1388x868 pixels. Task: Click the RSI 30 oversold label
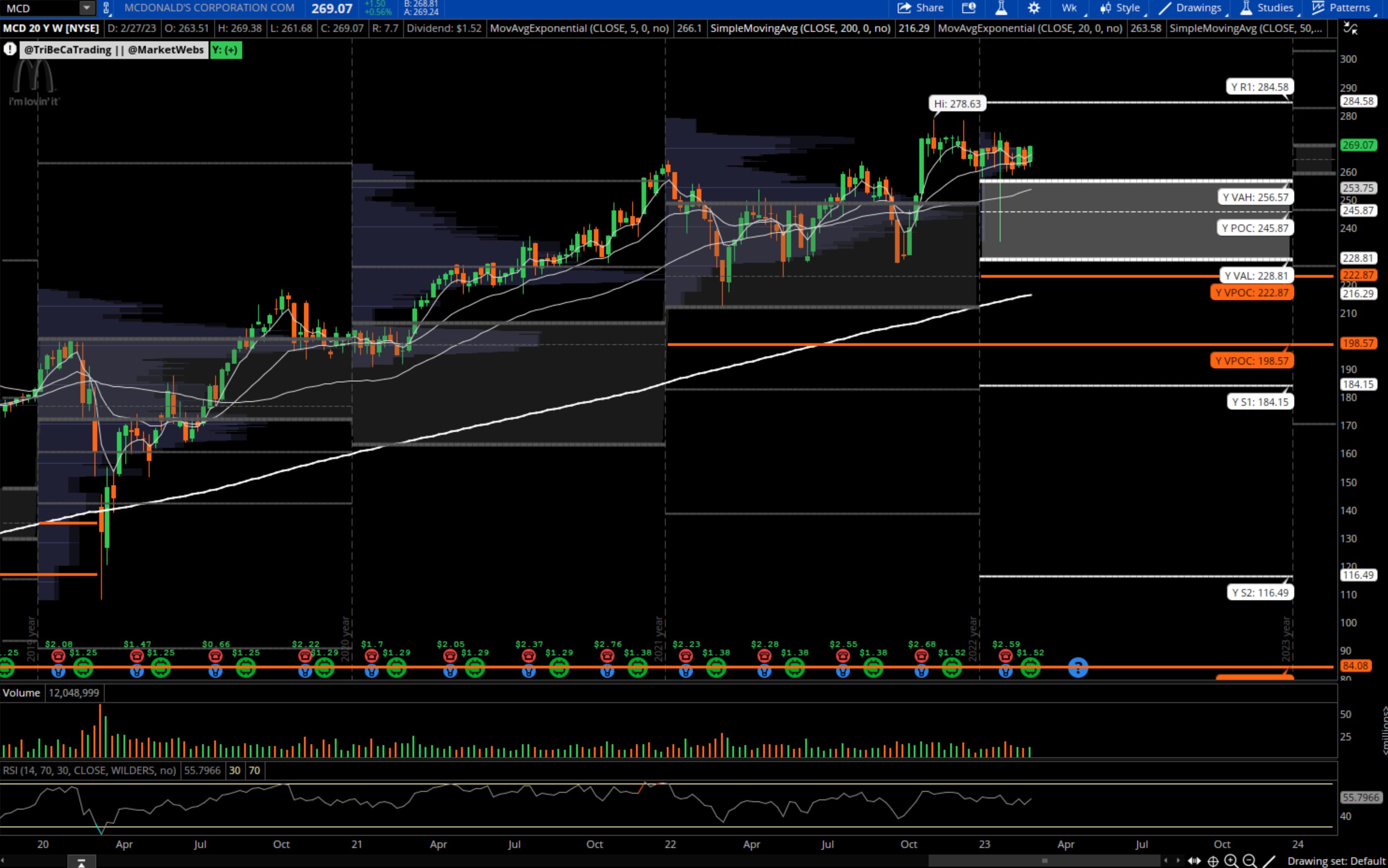(x=235, y=770)
